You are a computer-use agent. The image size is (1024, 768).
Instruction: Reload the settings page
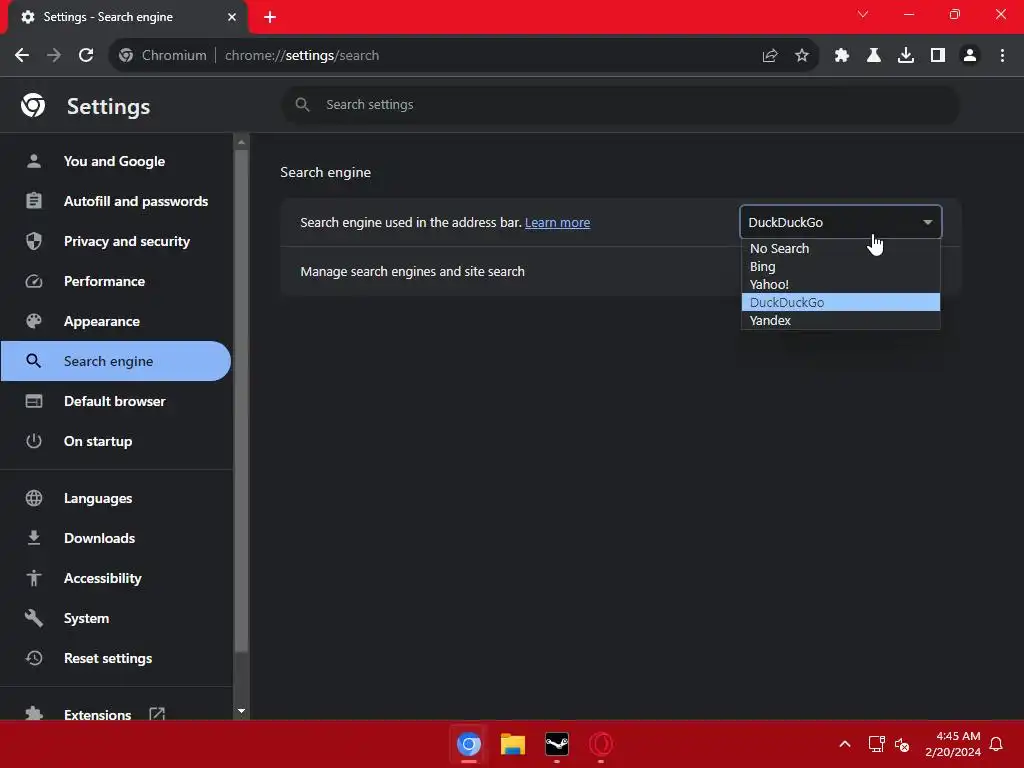(86, 56)
